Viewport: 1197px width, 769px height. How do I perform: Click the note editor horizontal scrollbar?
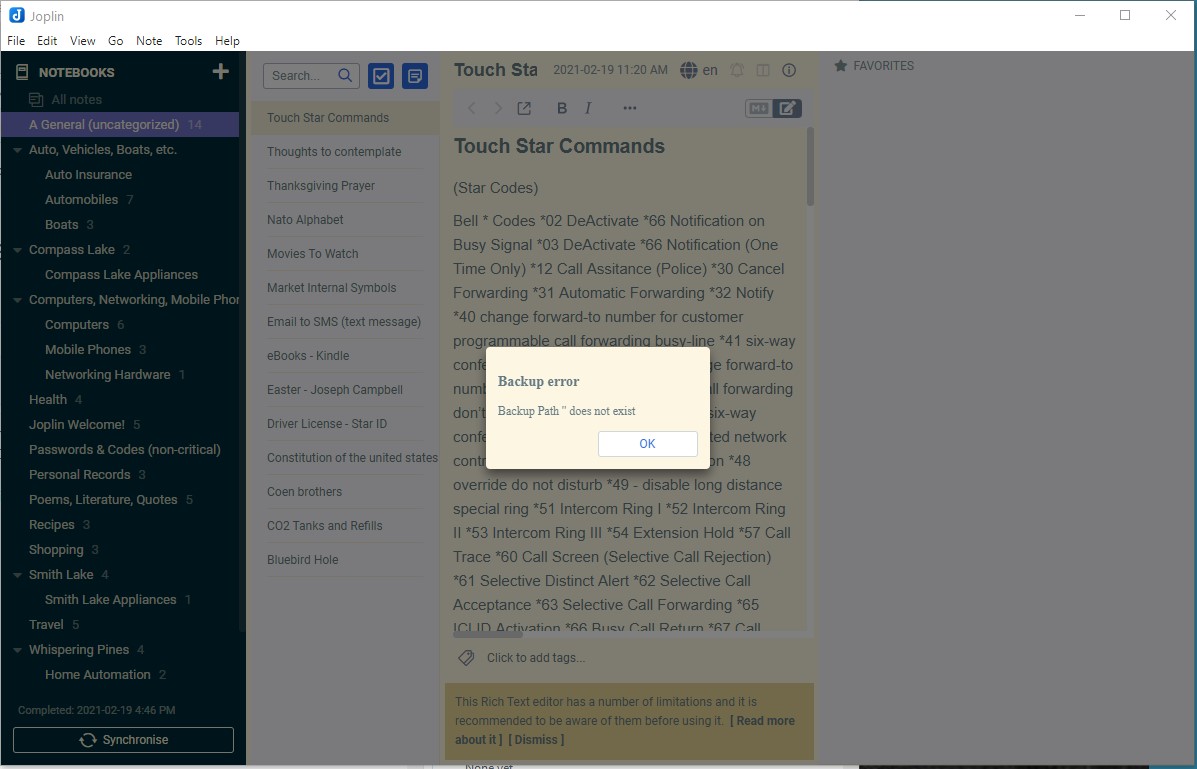click(488, 635)
